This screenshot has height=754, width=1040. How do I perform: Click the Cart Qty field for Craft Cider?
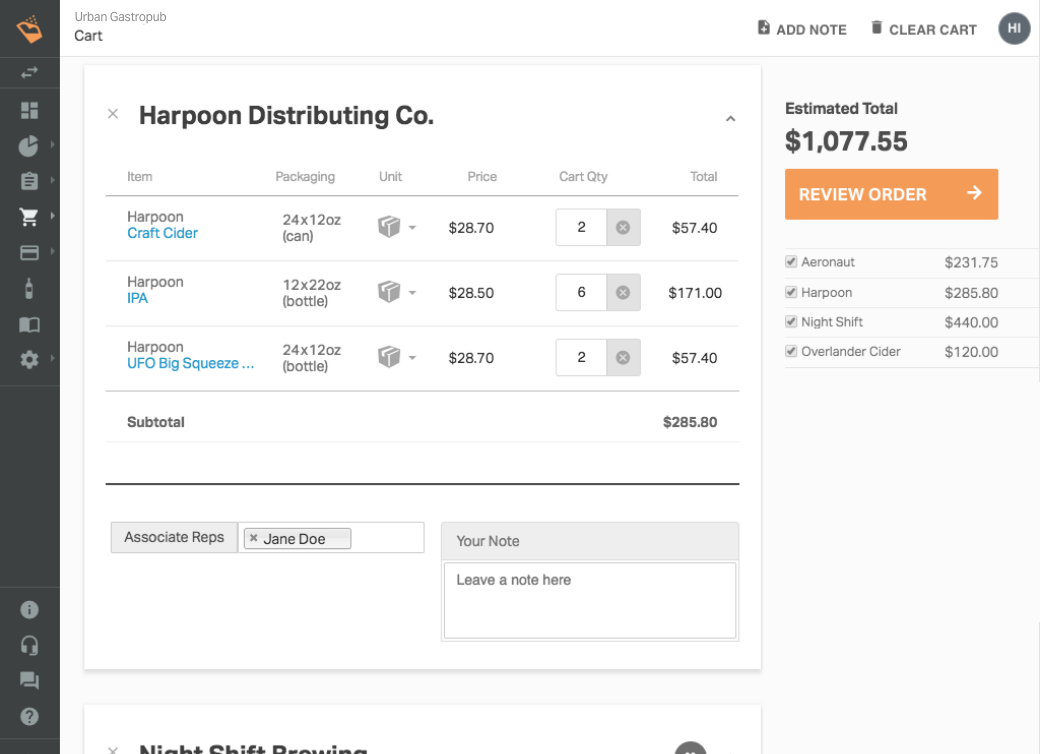tap(581, 227)
